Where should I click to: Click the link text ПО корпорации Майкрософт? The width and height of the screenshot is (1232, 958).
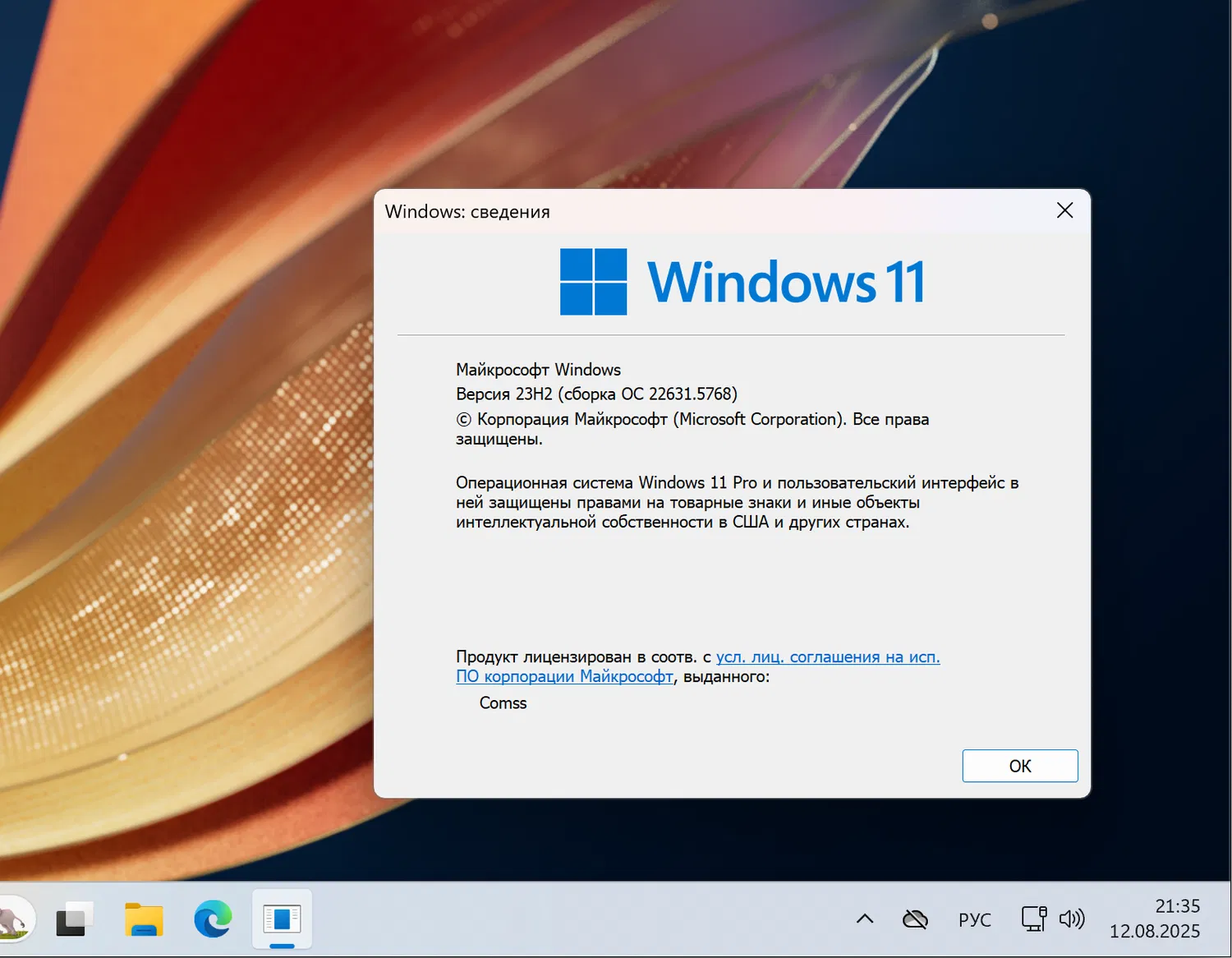point(564,676)
